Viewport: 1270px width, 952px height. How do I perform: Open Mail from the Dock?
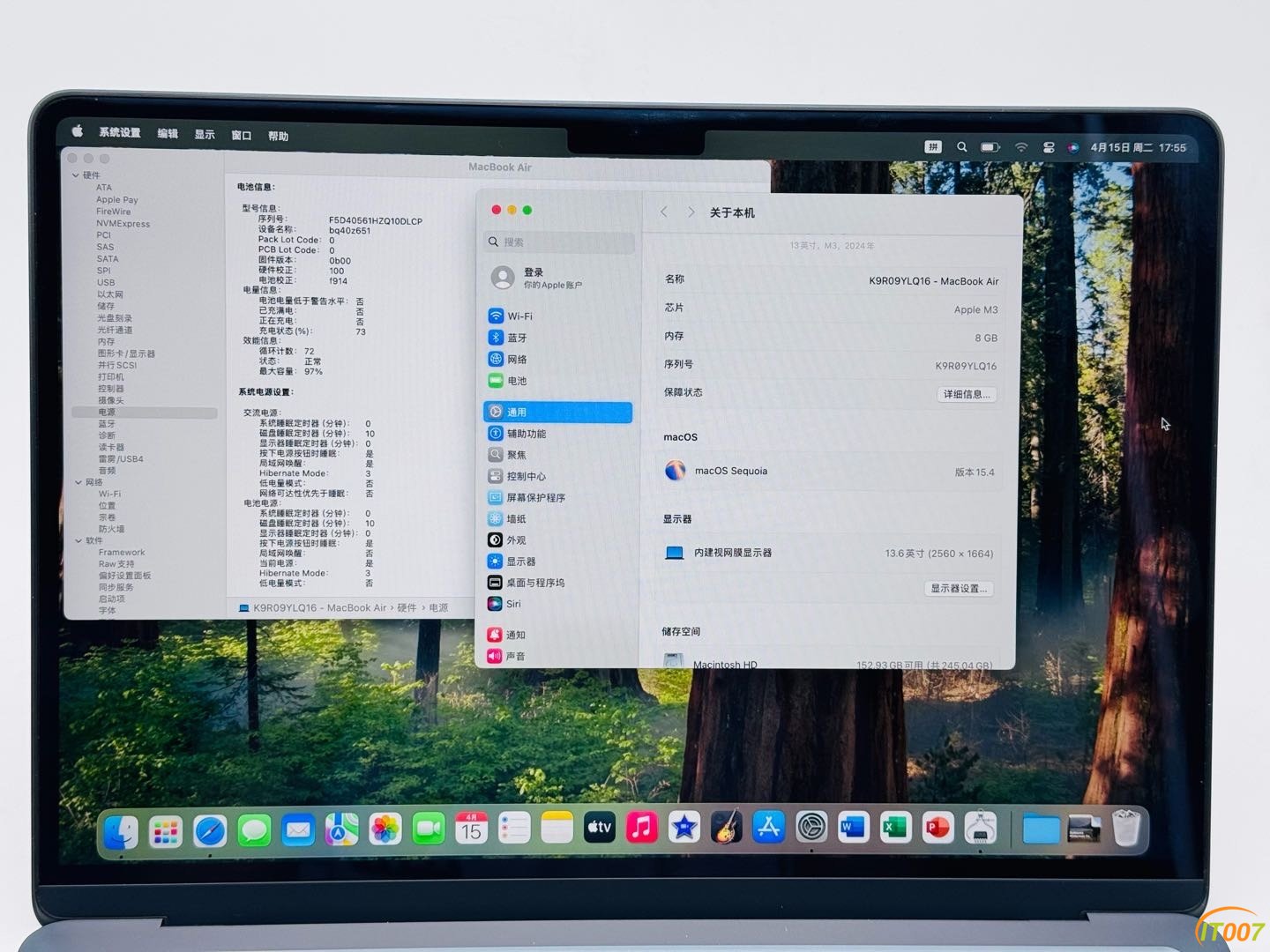pos(298,830)
